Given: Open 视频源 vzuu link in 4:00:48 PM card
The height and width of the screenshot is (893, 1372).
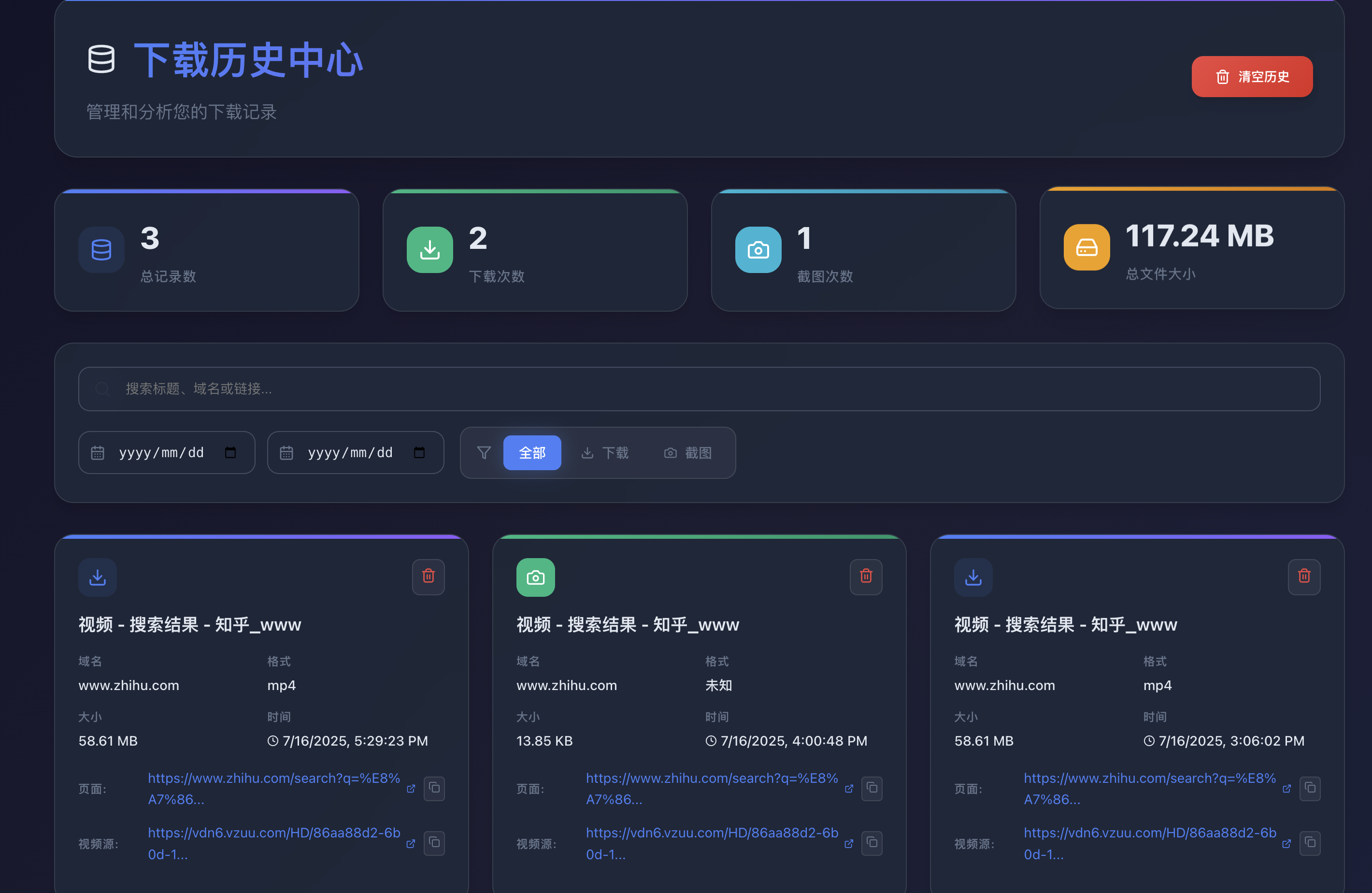Looking at the screenshot, I should click(712, 843).
